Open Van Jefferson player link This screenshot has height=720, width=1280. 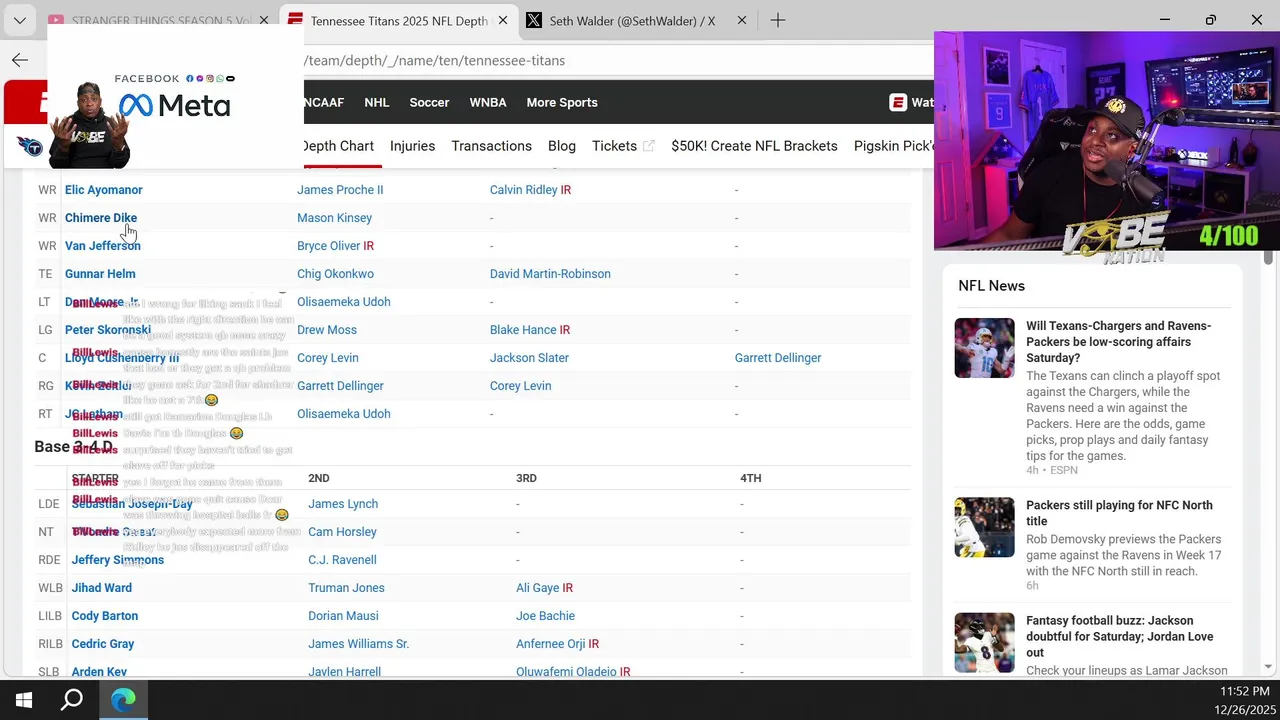[103, 246]
